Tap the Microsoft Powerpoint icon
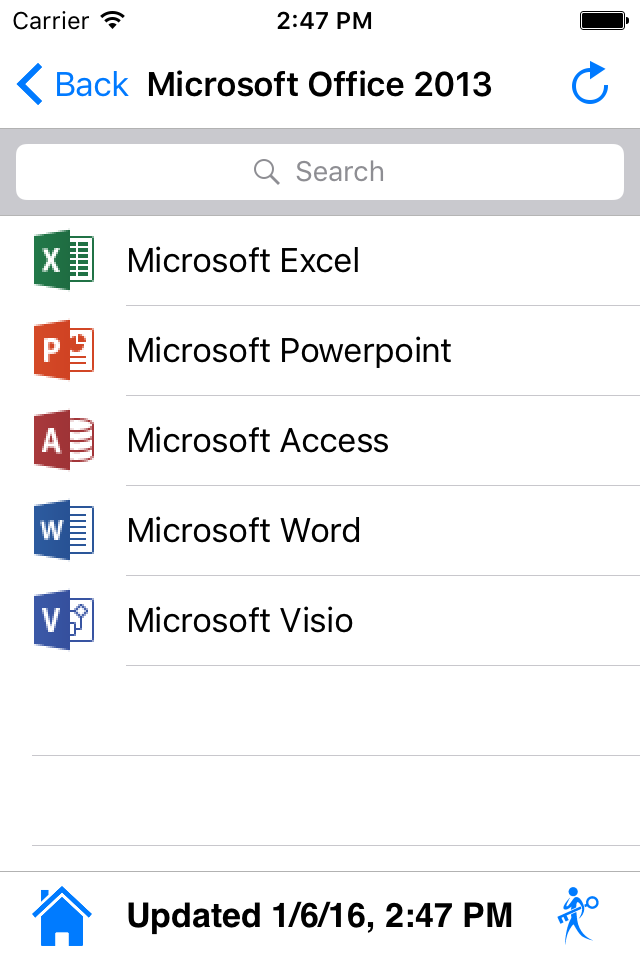 tap(64, 350)
